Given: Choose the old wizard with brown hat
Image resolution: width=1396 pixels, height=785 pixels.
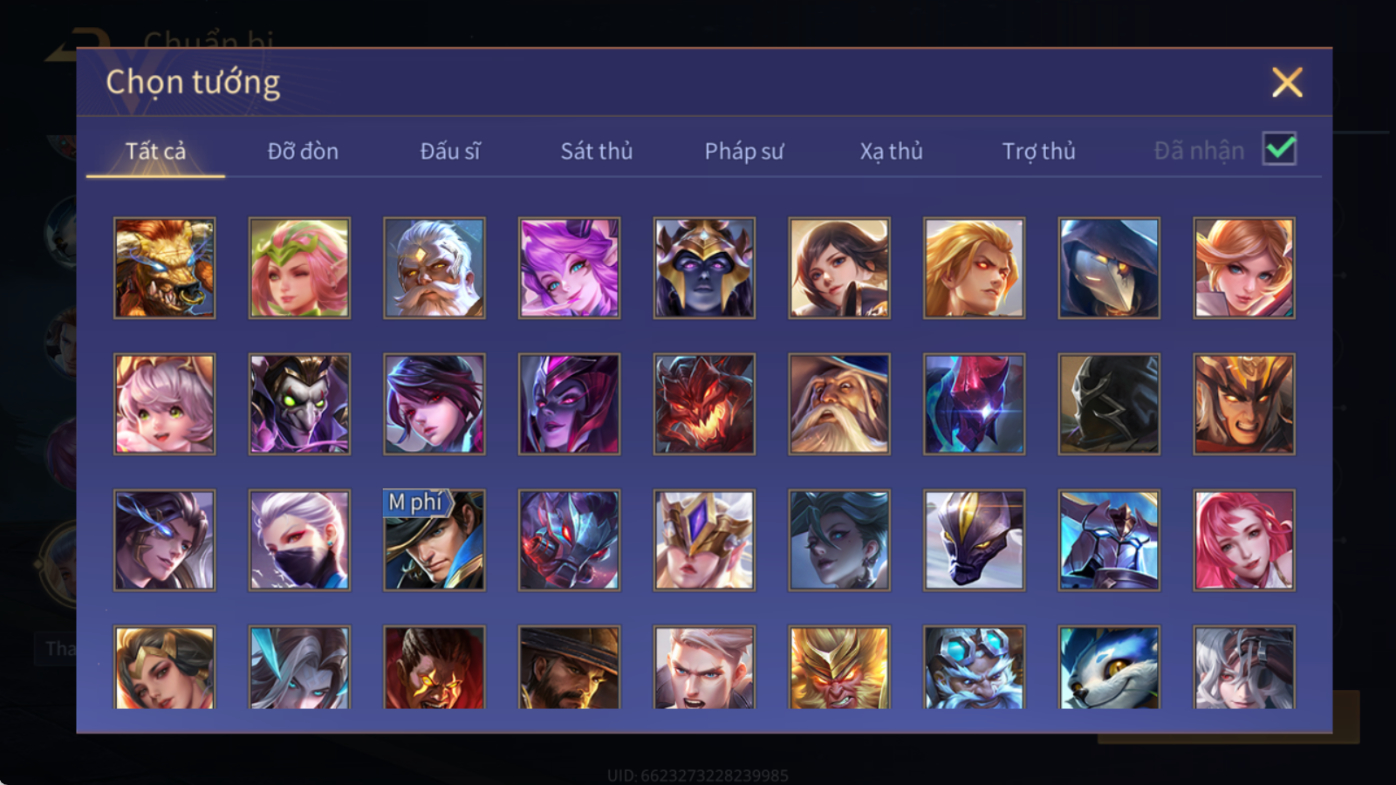Looking at the screenshot, I should pyautogui.click(x=839, y=404).
